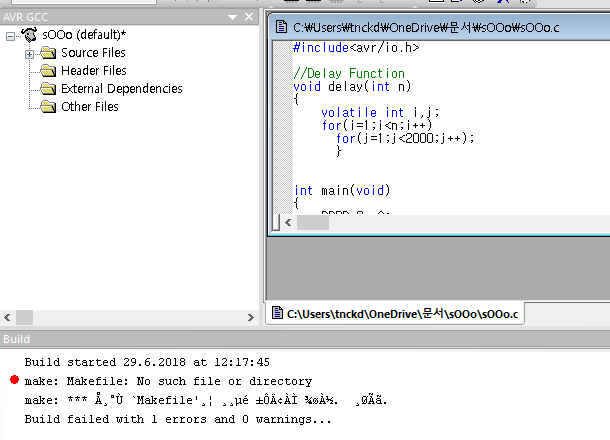This screenshot has height=440, width=610.
Task: Click project panel horizontal scrollbar right arrow
Action: [x=247, y=317]
